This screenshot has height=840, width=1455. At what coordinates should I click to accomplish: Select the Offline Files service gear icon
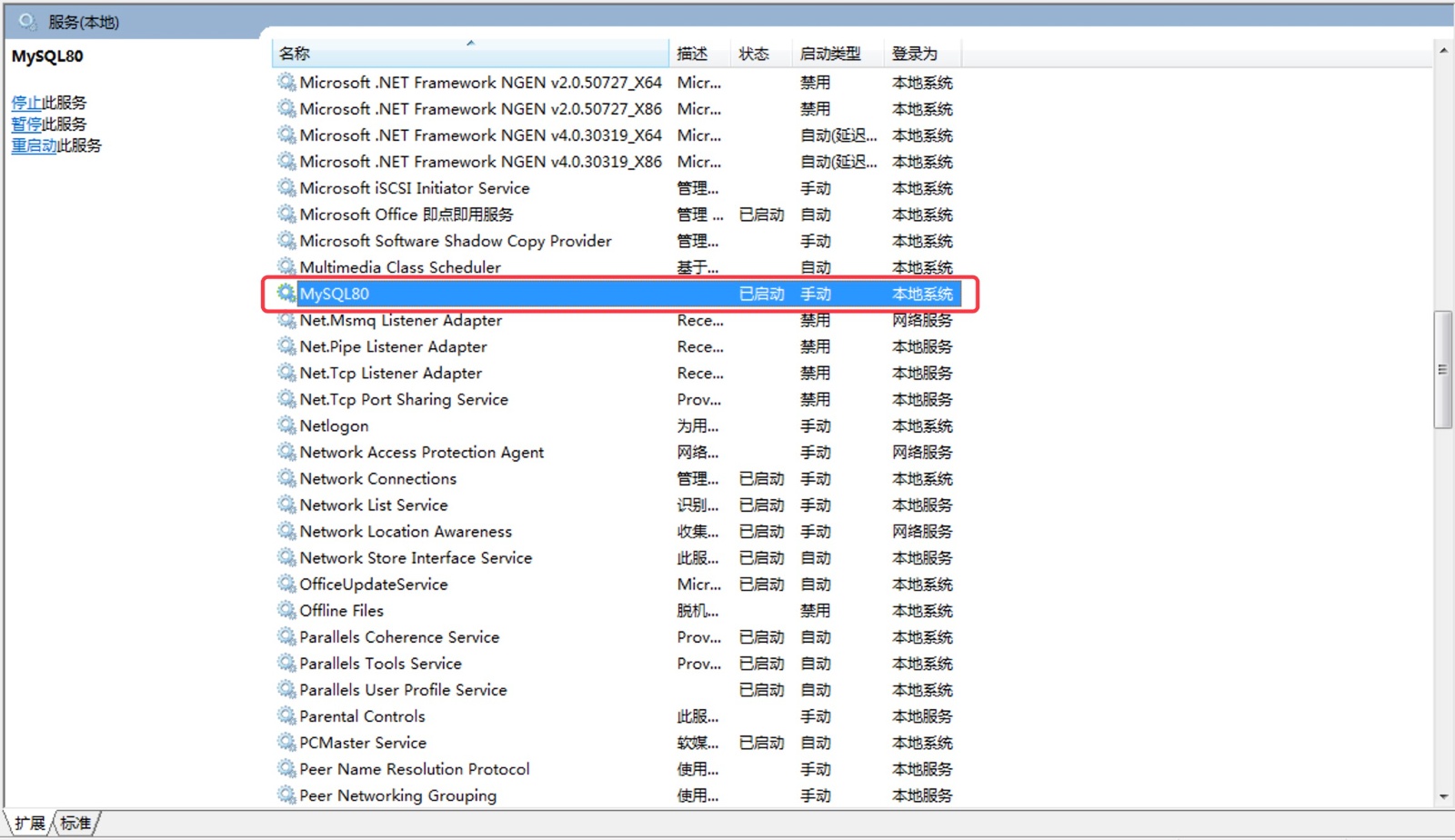(x=286, y=610)
